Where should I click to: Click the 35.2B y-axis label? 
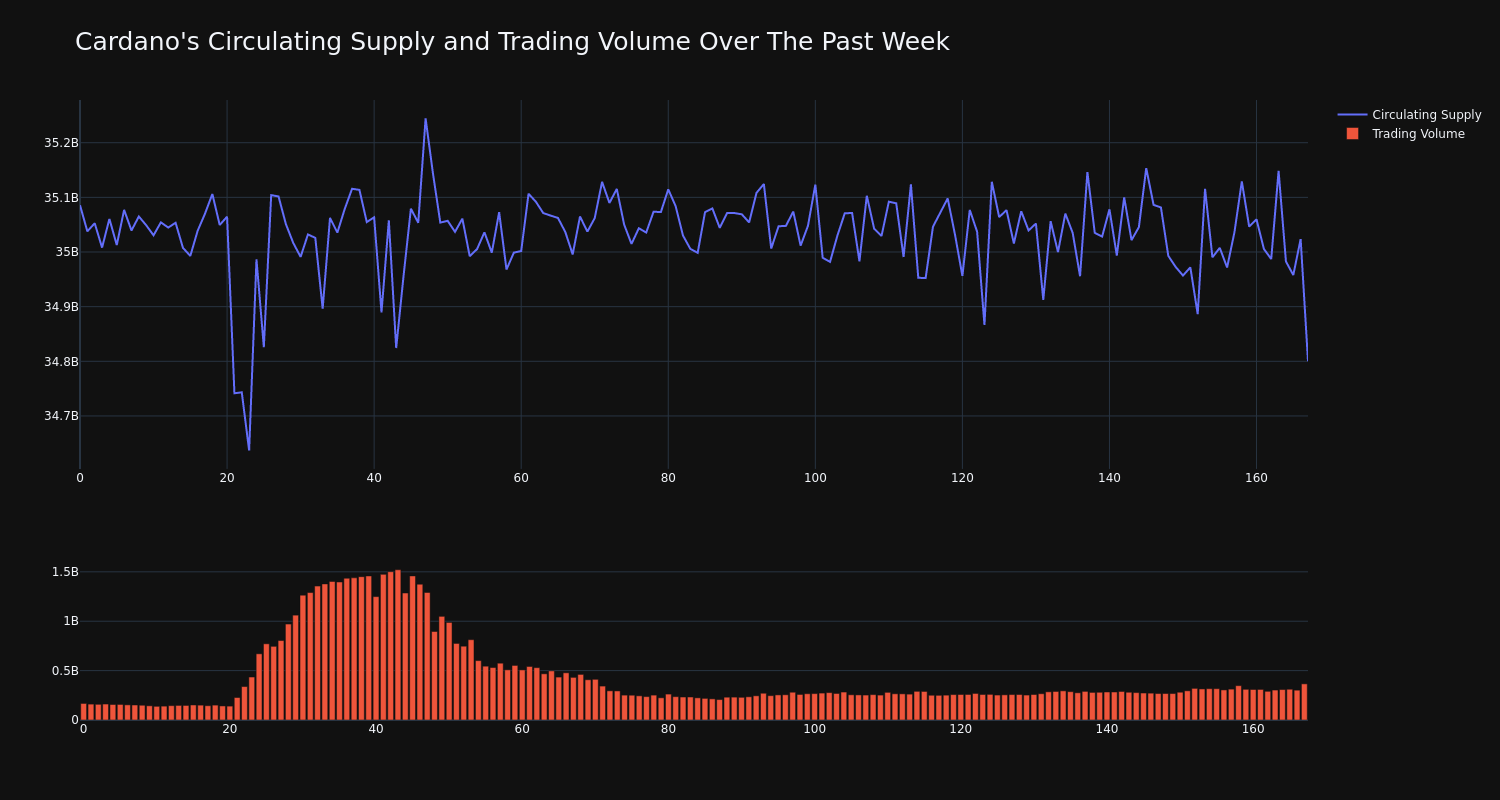pyautogui.click(x=61, y=143)
